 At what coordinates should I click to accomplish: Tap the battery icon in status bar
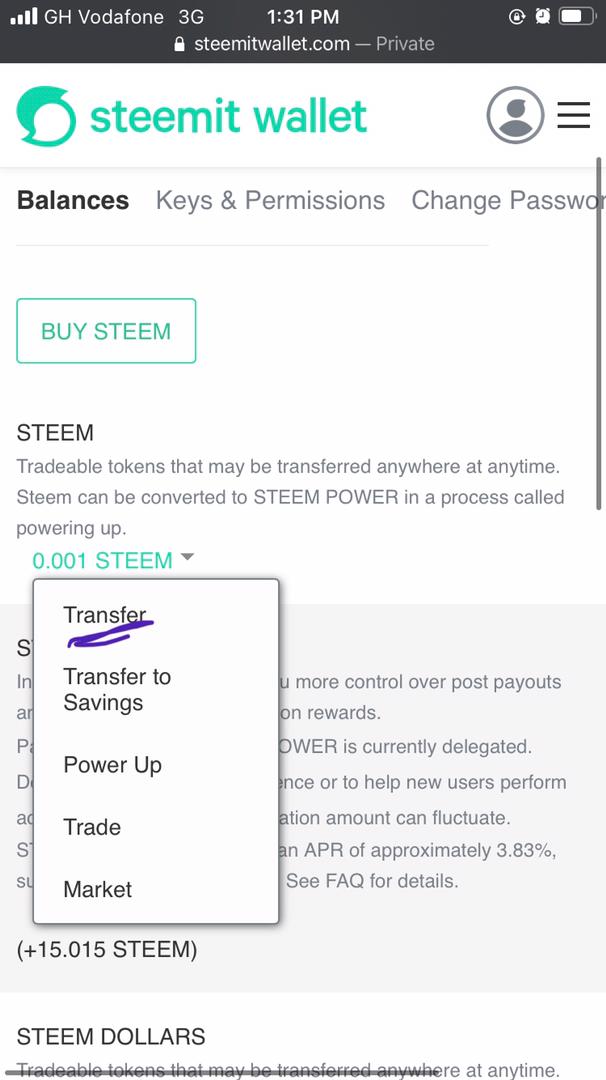click(577, 17)
